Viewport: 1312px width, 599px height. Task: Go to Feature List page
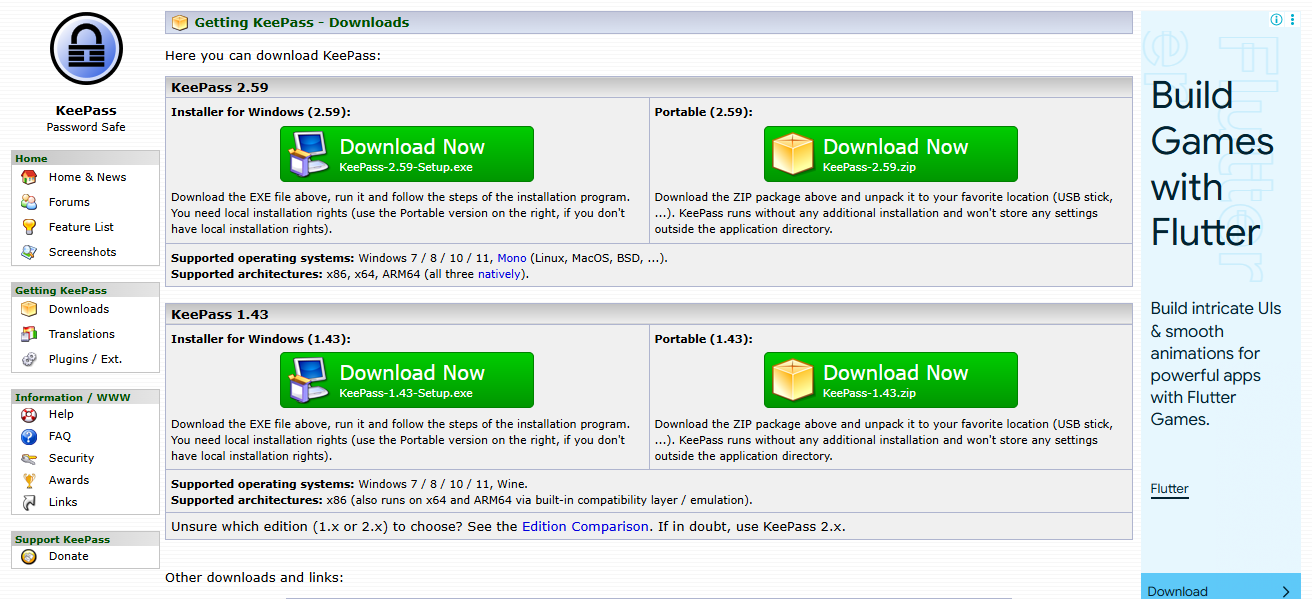pyautogui.click(x=81, y=227)
